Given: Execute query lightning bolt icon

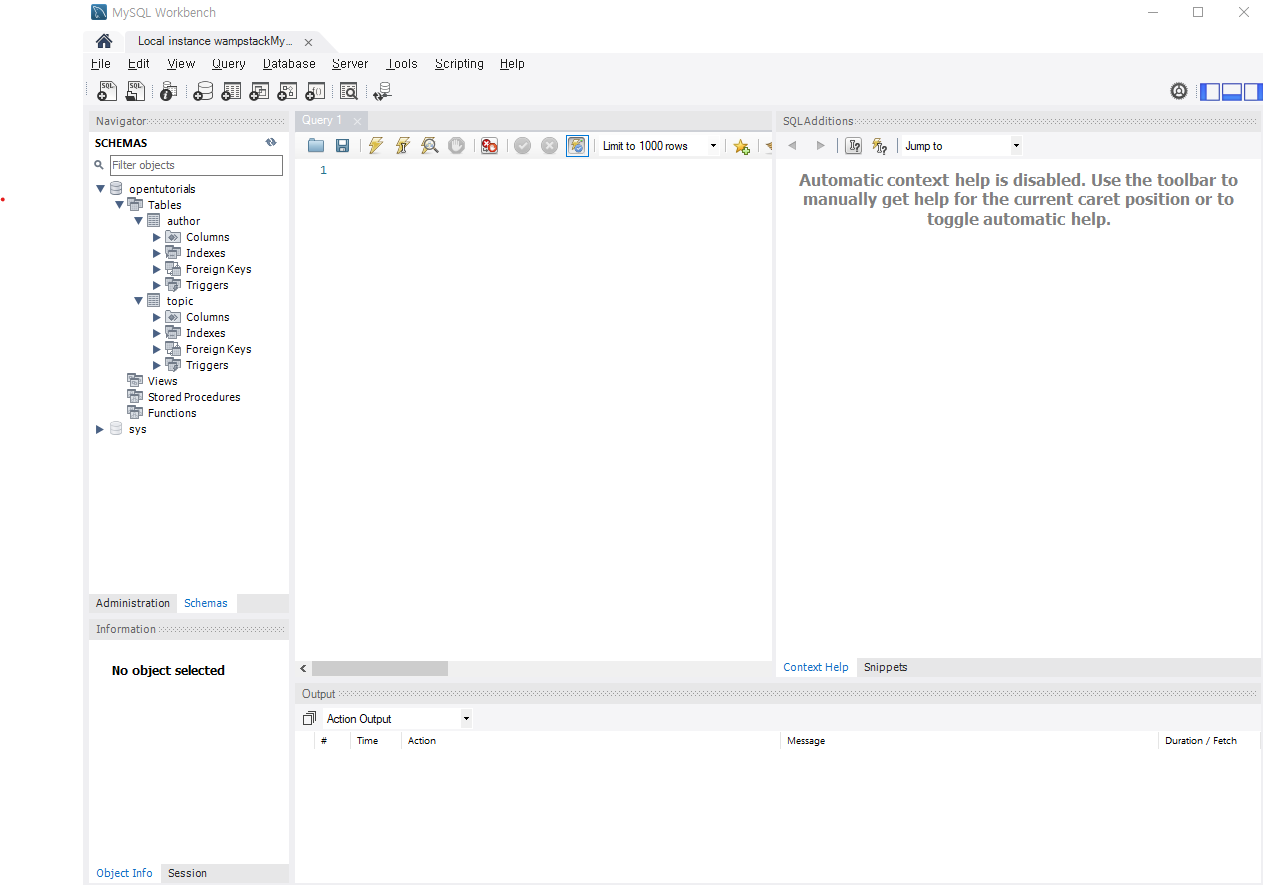Looking at the screenshot, I should click(x=375, y=146).
